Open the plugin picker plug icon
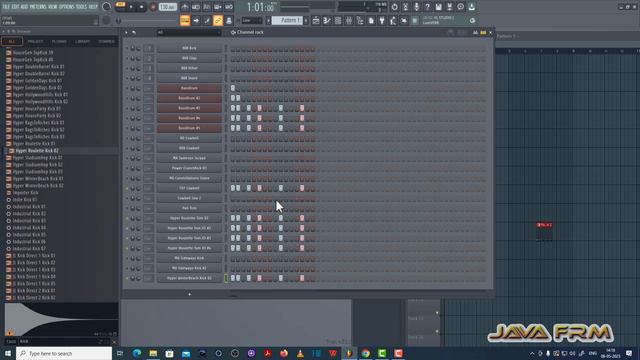The height and width of the screenshot is (360, 640). [382, 20]
